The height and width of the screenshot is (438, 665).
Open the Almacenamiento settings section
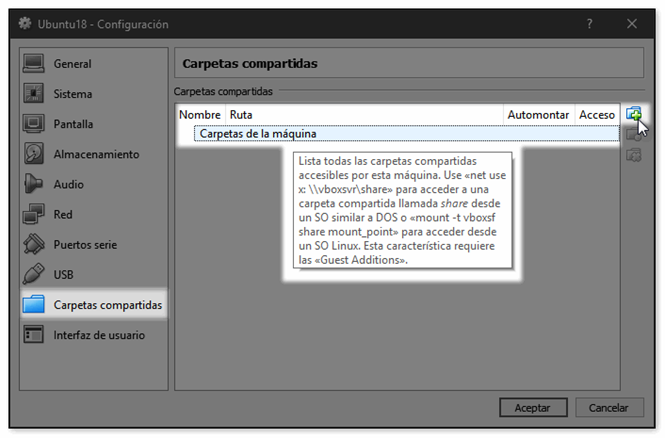[94, 154]
